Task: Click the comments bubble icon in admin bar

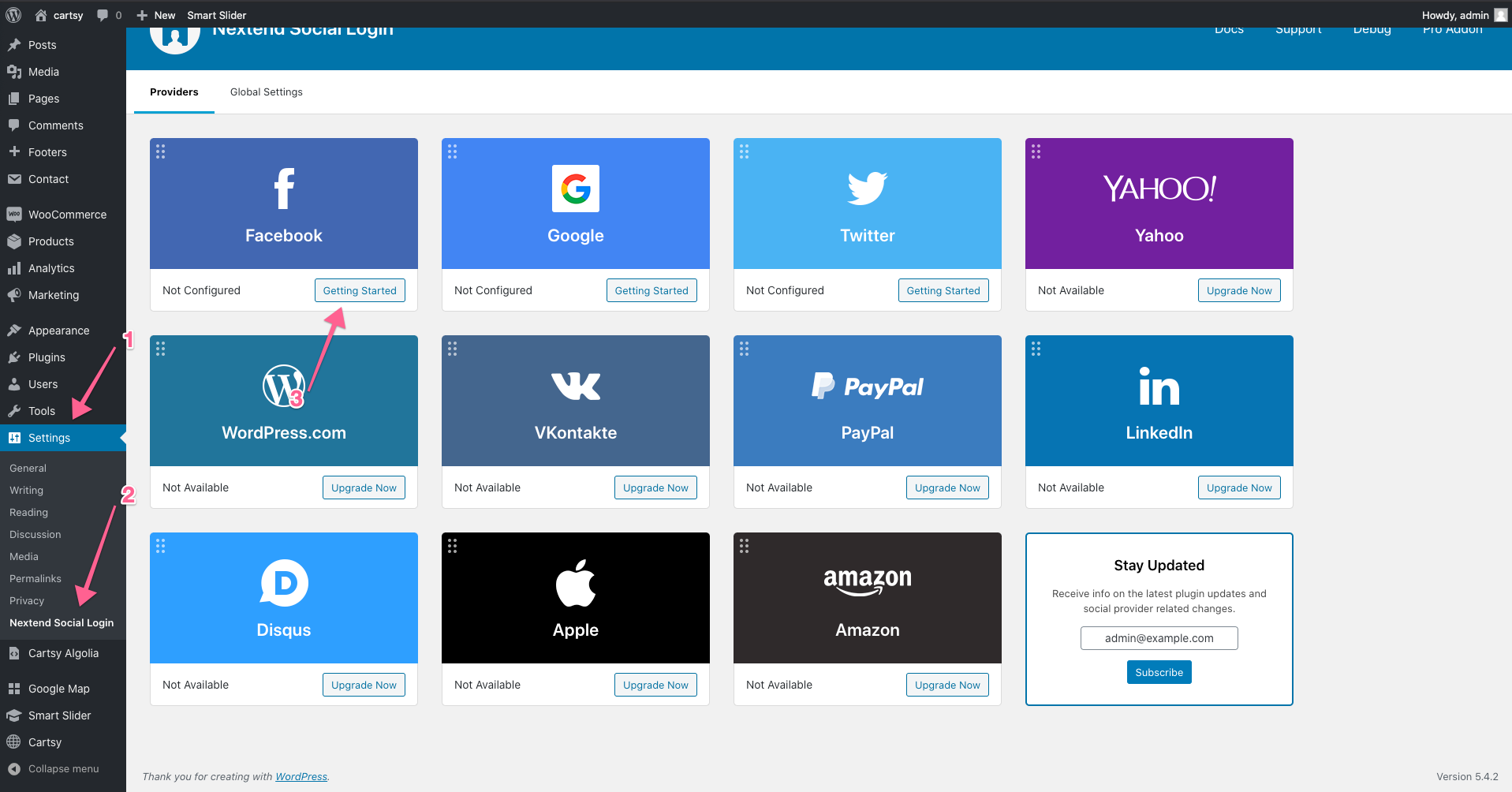Action: pyautogui.click(x=103, y=15)
